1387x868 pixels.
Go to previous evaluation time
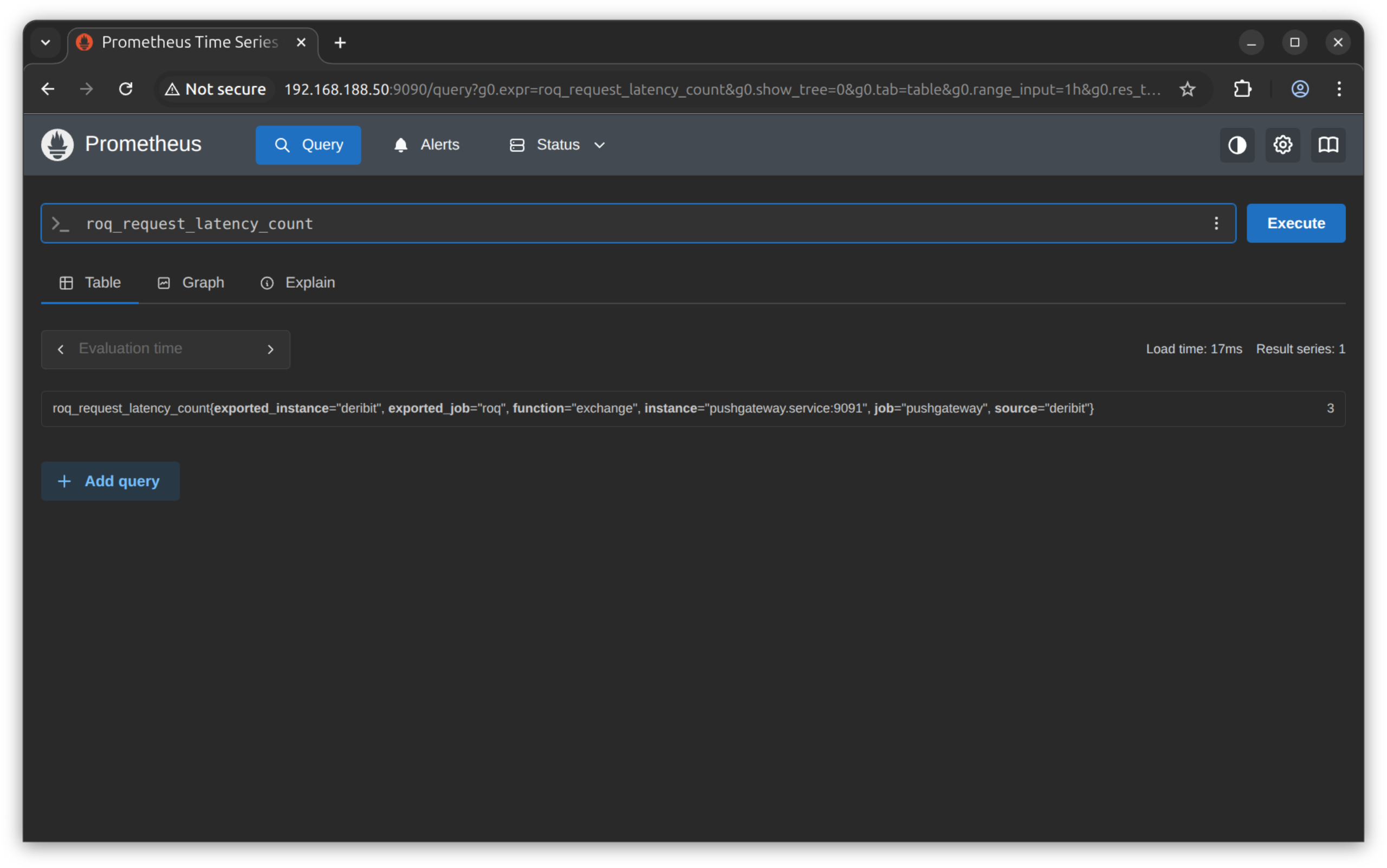tap(61, 349)
